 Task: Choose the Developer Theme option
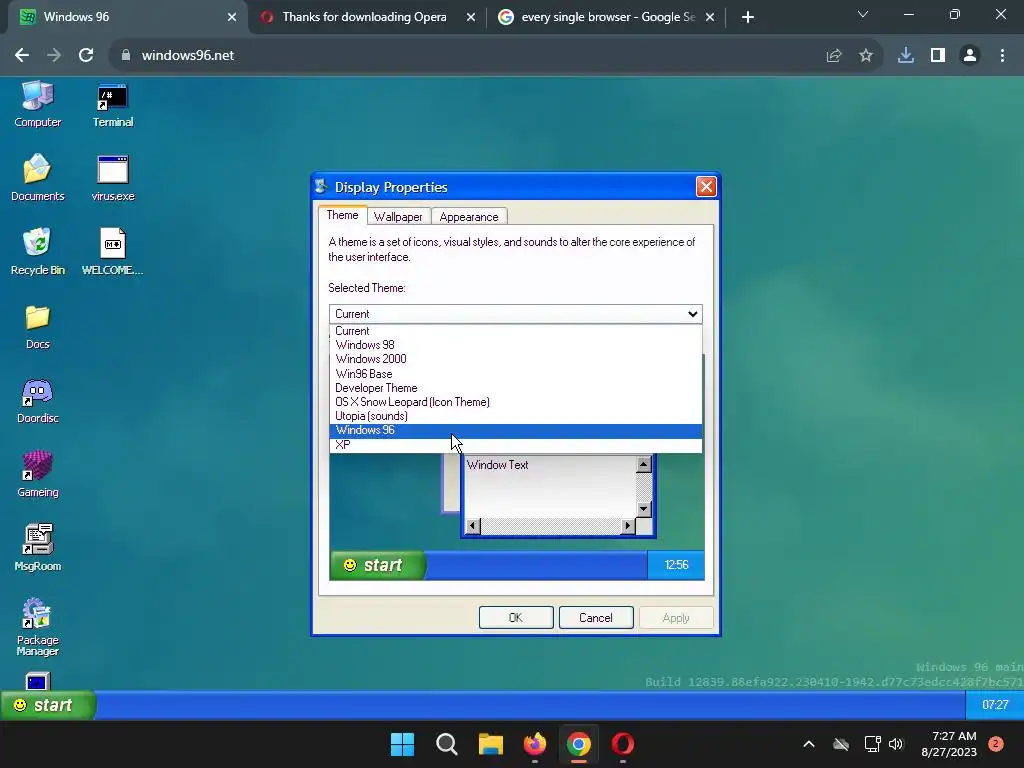pyautogui.click(x=516, y=388)
